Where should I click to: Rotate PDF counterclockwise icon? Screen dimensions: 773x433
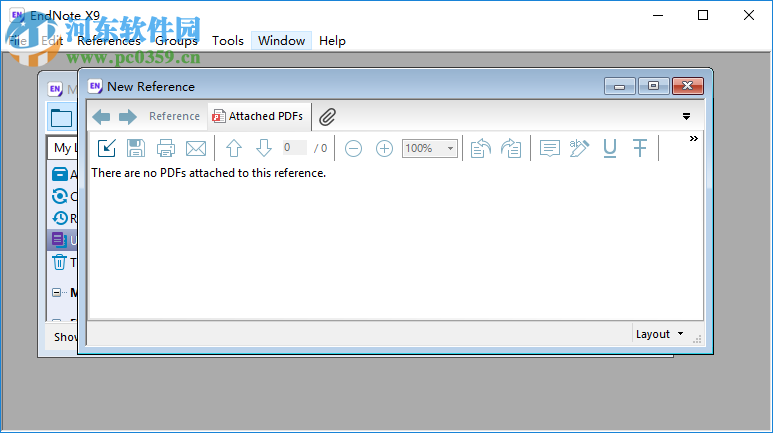(481, 148)
